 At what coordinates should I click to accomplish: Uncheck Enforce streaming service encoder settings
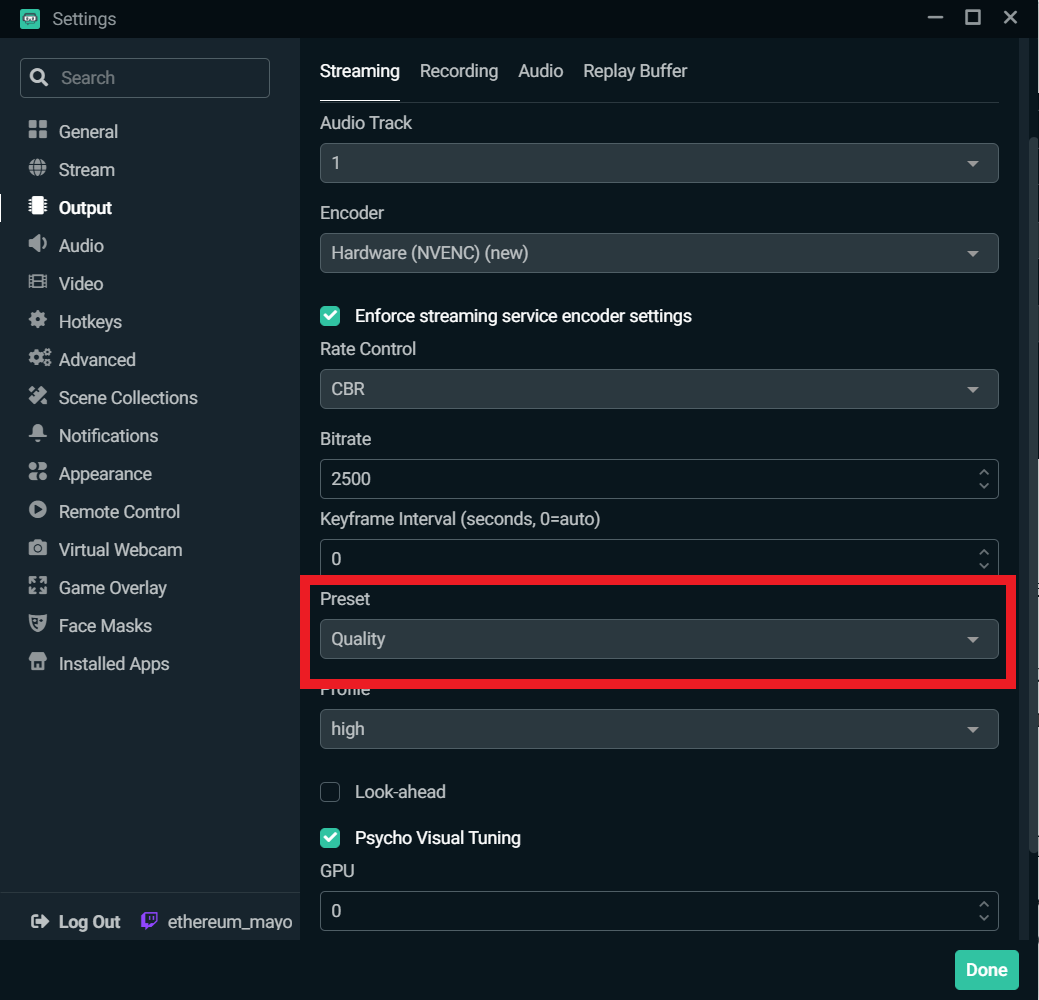(x=330, y=316)
